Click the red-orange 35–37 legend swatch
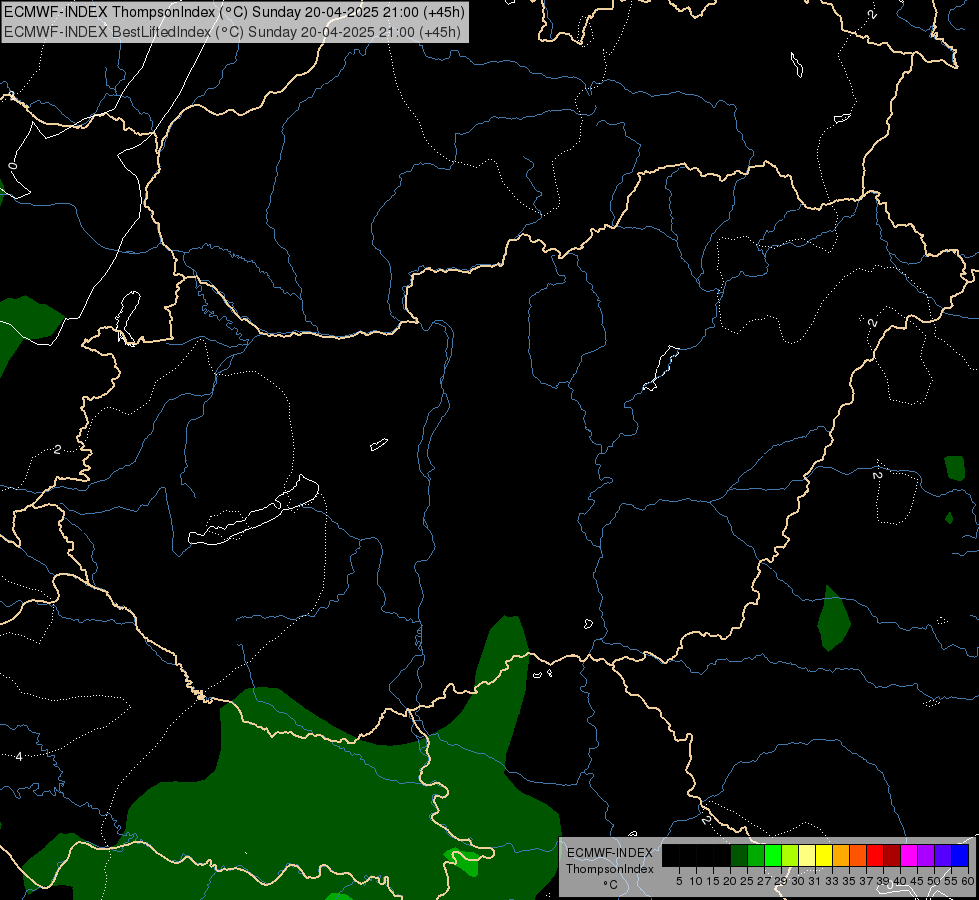979x900 pixels. tap(858, 855)
